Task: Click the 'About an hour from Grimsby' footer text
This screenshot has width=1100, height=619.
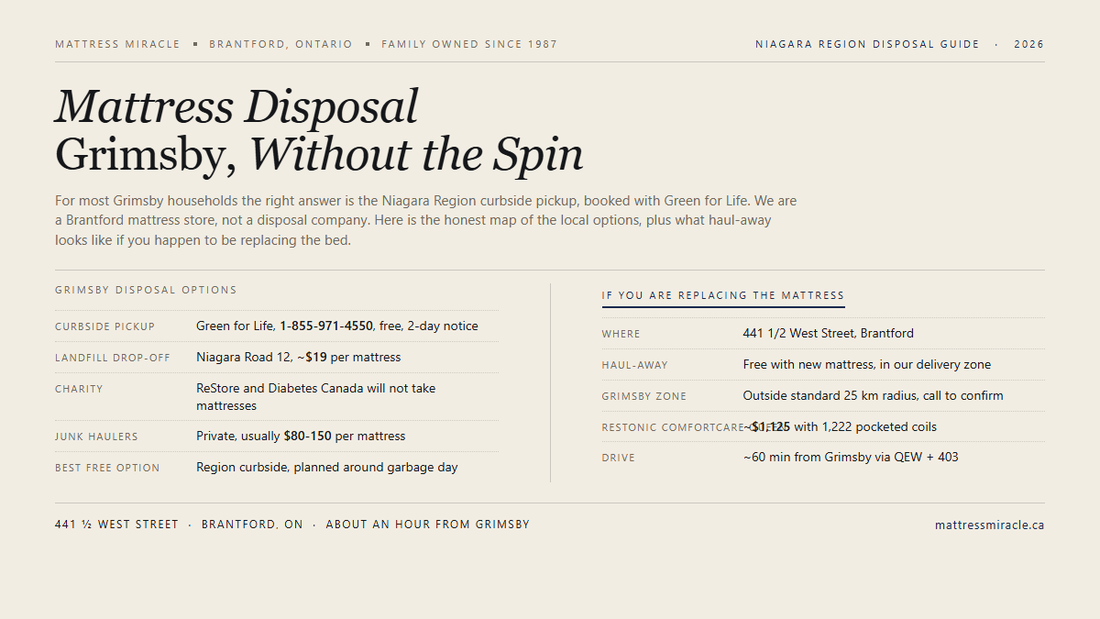Action: pos(427,524)
